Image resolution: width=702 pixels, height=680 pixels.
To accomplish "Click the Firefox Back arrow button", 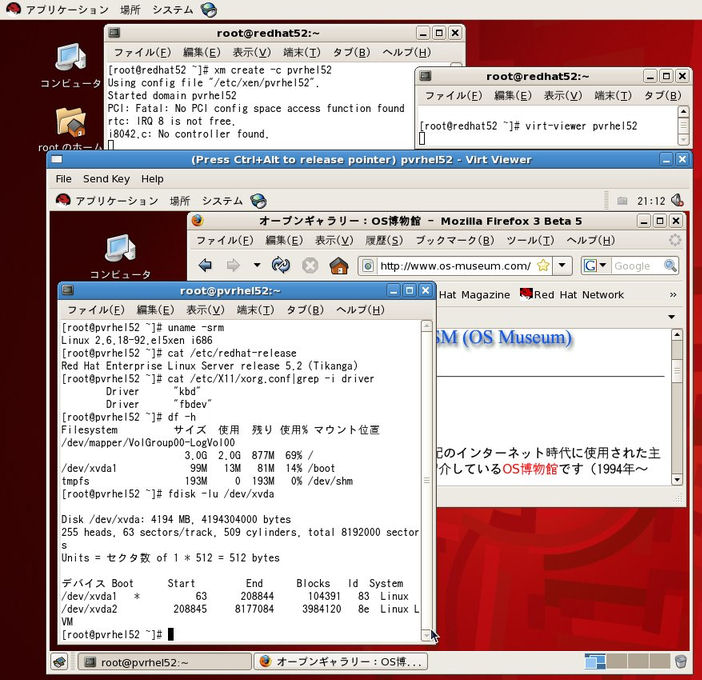I will [205, 265].
